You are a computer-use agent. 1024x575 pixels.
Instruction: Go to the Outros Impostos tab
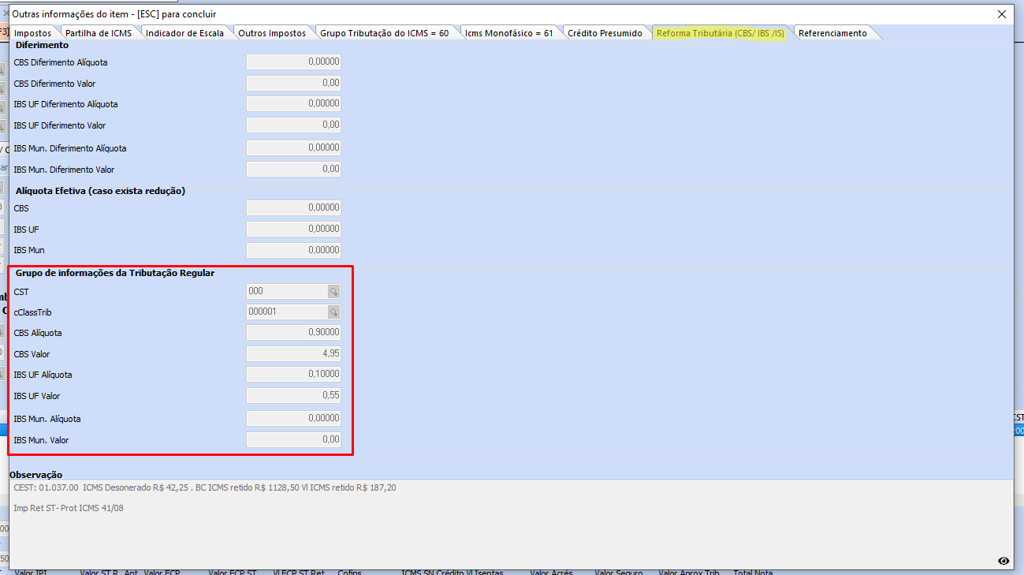click(x=271, y=33)
